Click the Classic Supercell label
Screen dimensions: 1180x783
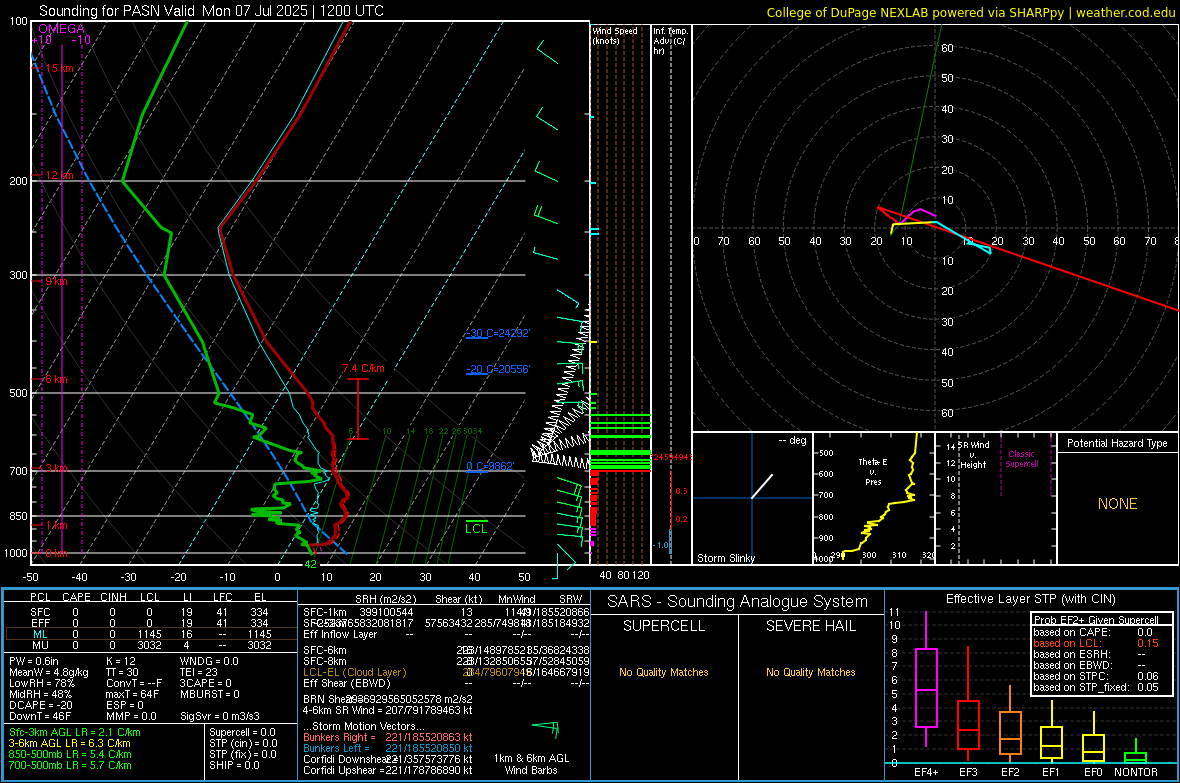[1022, 459]
